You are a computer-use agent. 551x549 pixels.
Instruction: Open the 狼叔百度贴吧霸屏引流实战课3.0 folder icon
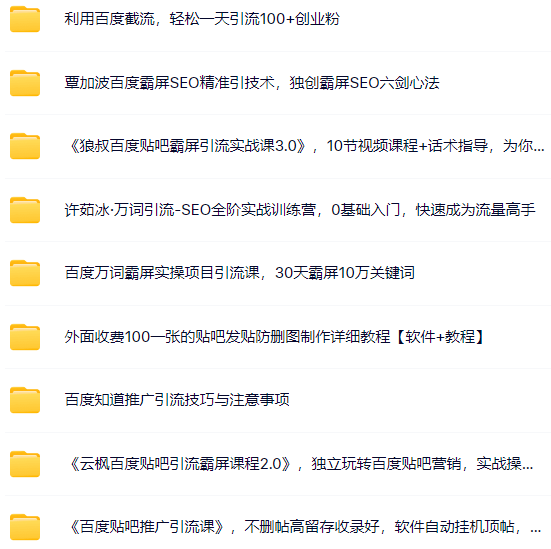point(25,146)
